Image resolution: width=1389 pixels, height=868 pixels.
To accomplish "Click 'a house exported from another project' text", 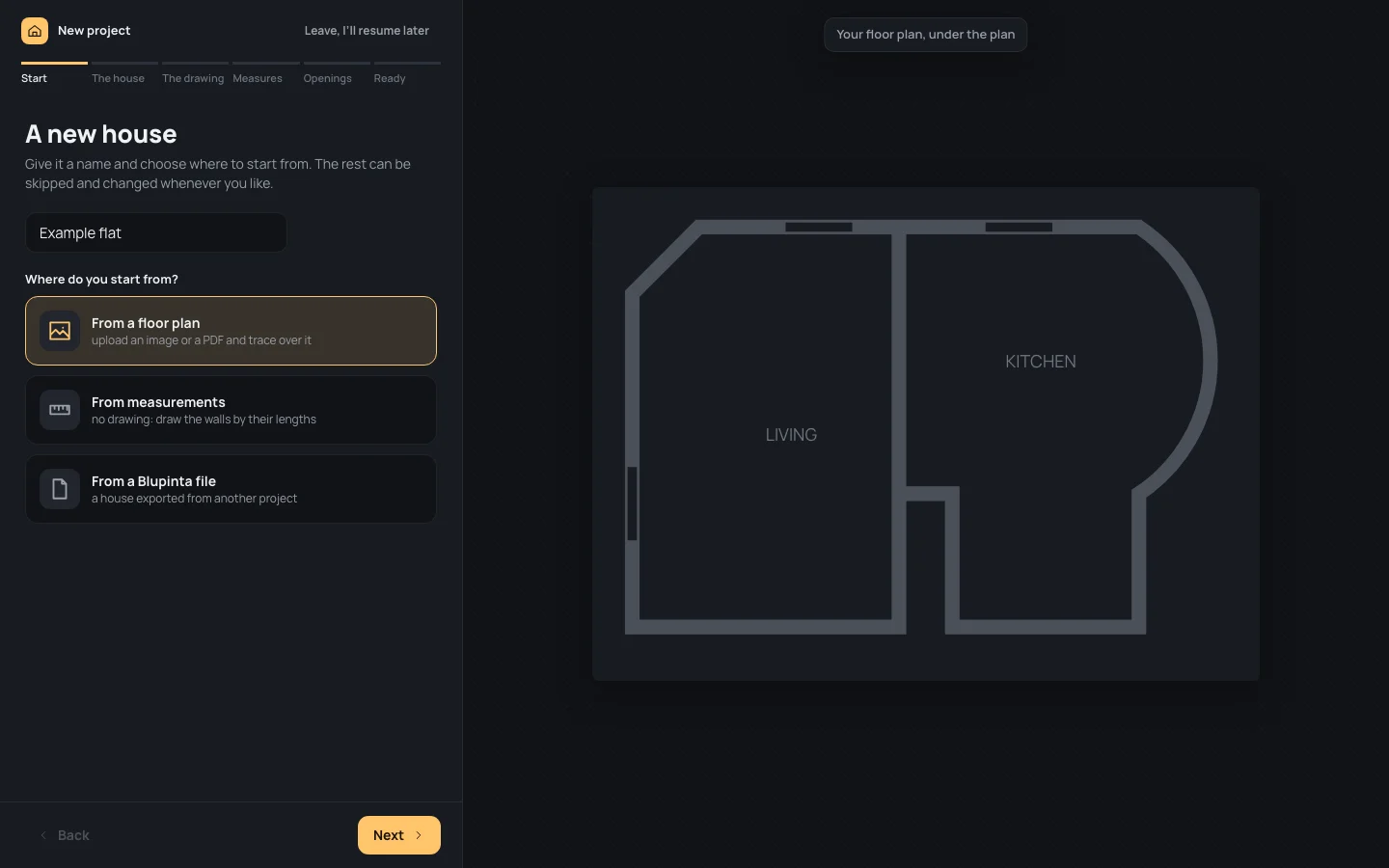I will tap(194, 499).
